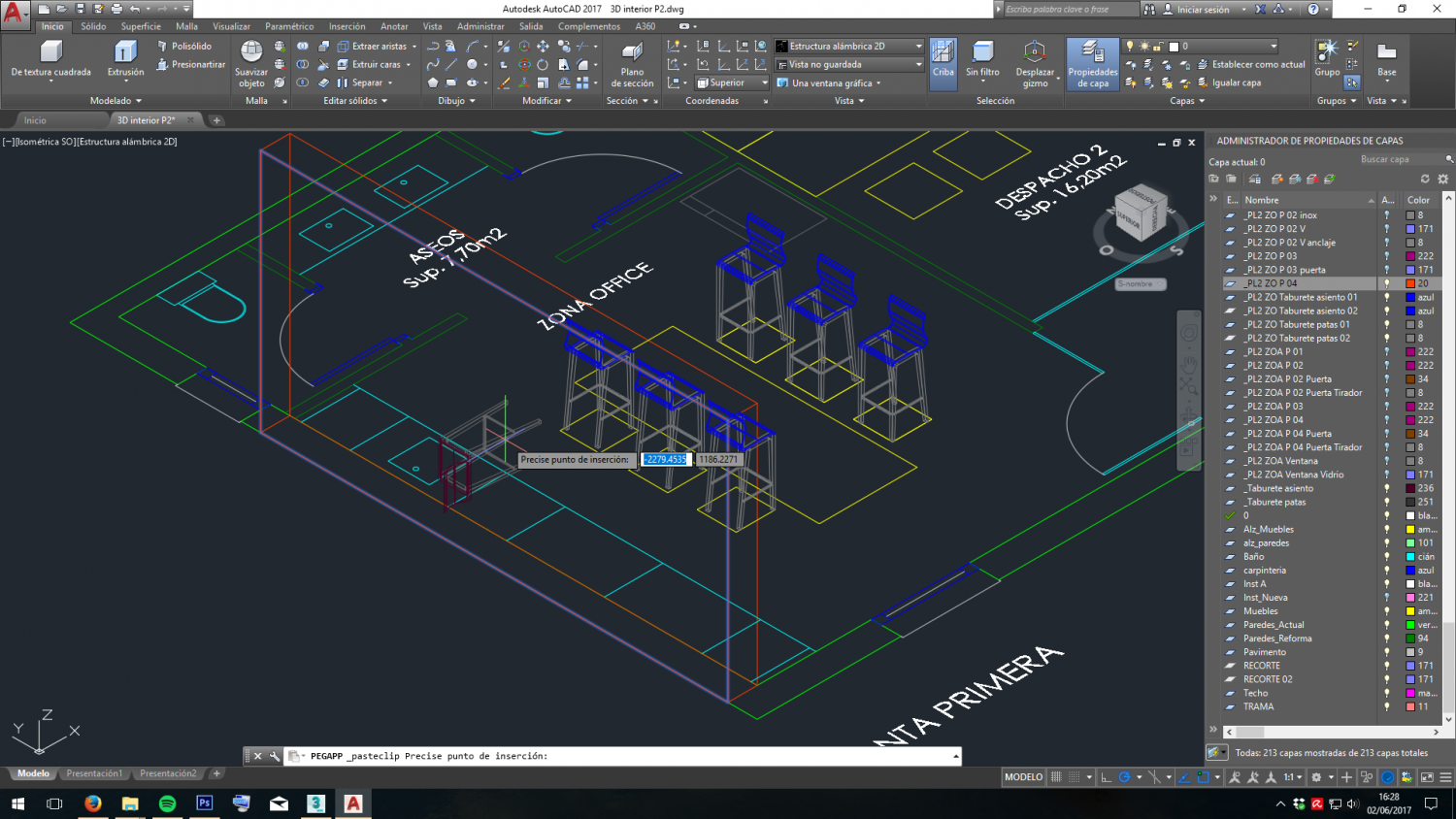Image resolution: width=1456 pixels, height=819 pixels.
Task: Expand the Modificar panel
Action: (x=546, y=100)
